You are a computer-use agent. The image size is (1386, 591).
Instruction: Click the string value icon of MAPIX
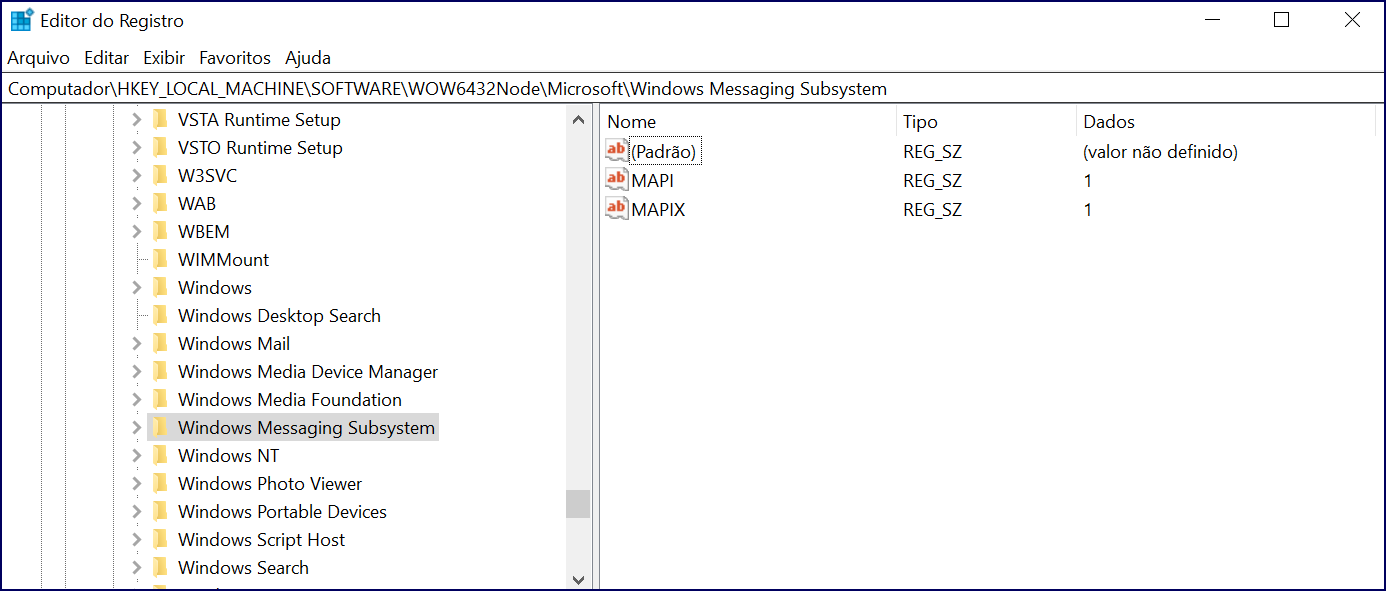tap(617, 209)
